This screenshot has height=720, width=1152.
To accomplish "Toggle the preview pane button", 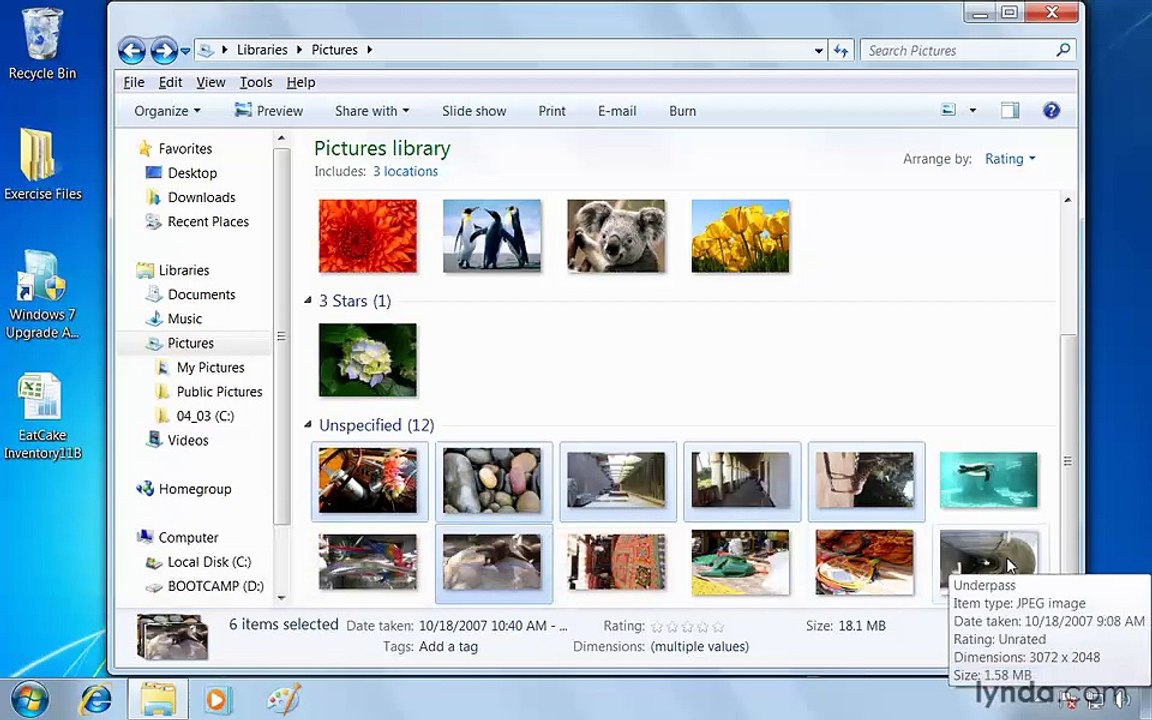I will click(1010, 110).
